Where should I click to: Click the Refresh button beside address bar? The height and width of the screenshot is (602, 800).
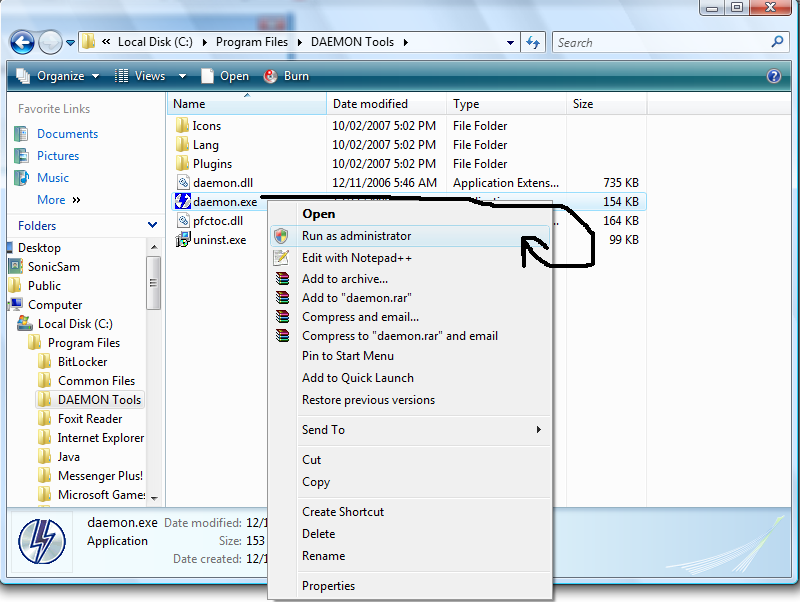click(x=533, y=42)
